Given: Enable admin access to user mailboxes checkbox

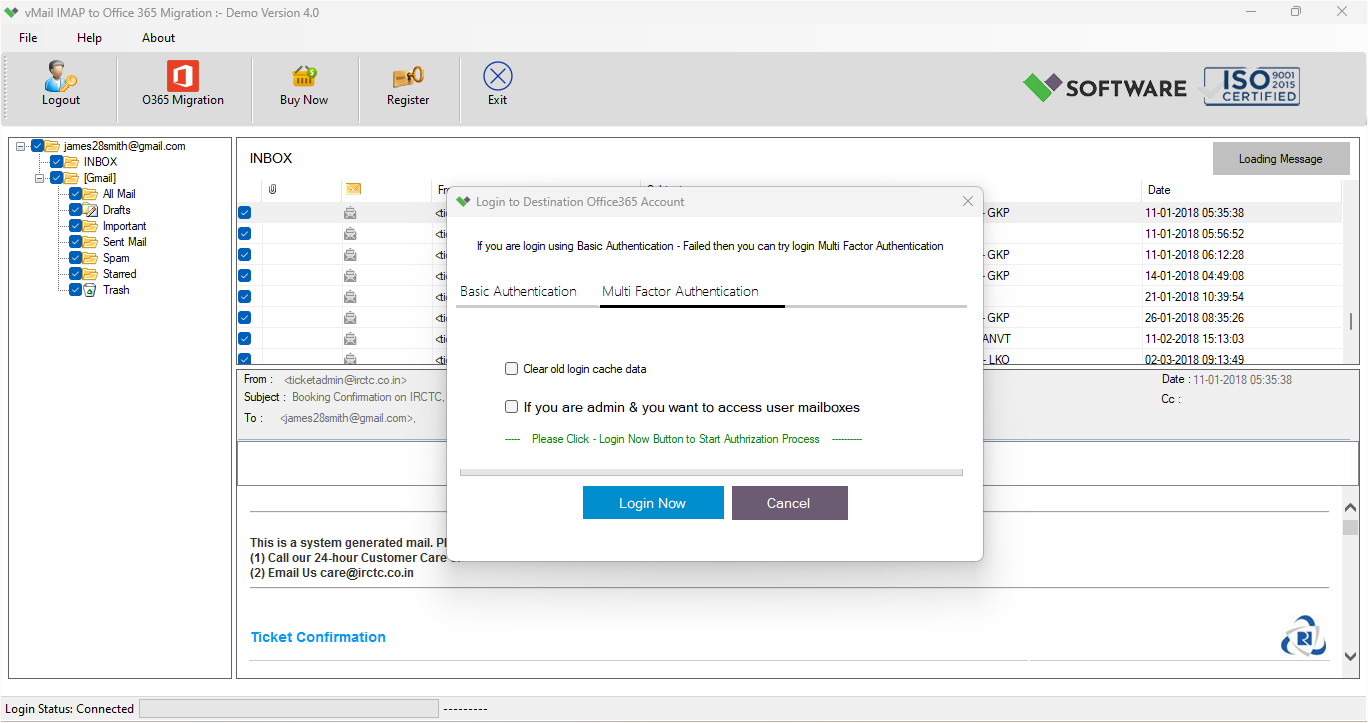Looking at the screenshot, I should pos(512,407).
